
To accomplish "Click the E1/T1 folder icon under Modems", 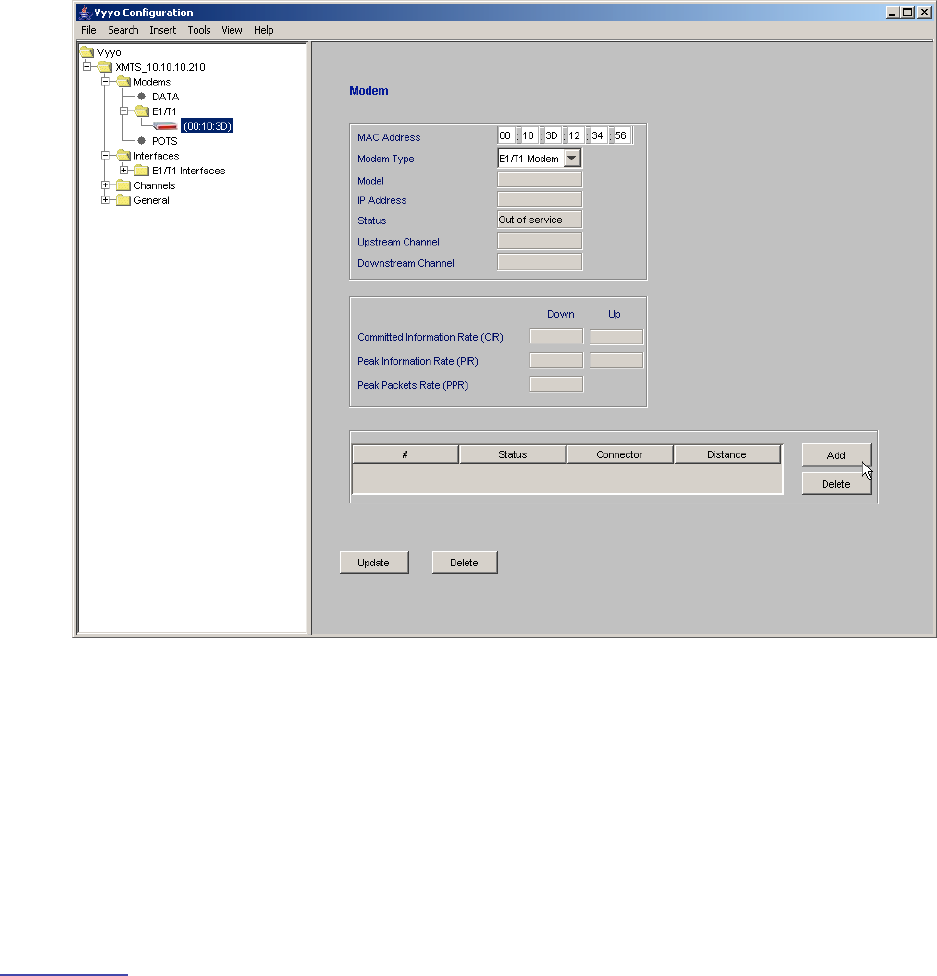I will tap(142, 111).
